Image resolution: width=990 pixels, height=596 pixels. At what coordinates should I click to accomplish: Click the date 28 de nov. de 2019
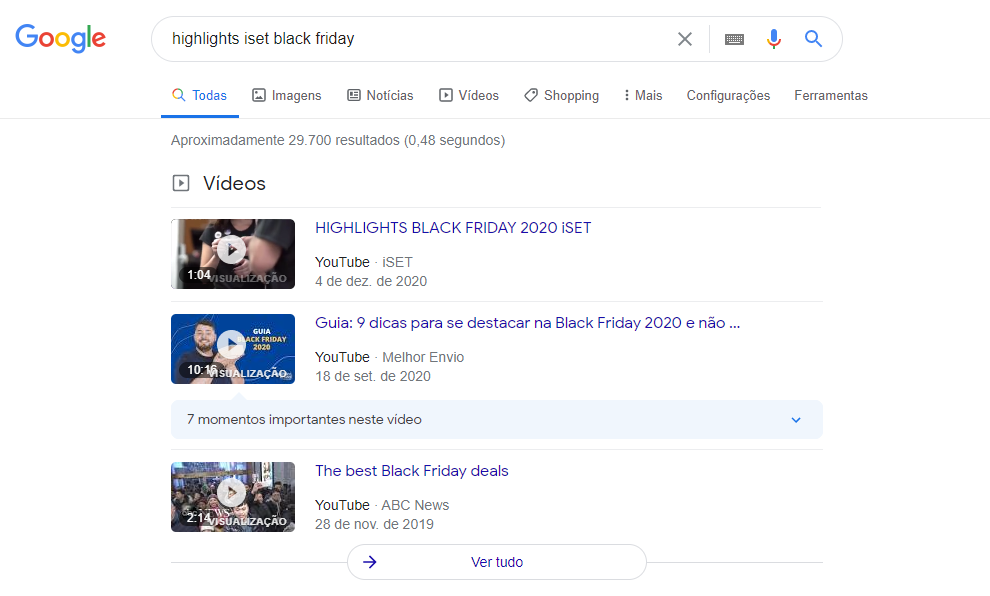click(374, 525)
